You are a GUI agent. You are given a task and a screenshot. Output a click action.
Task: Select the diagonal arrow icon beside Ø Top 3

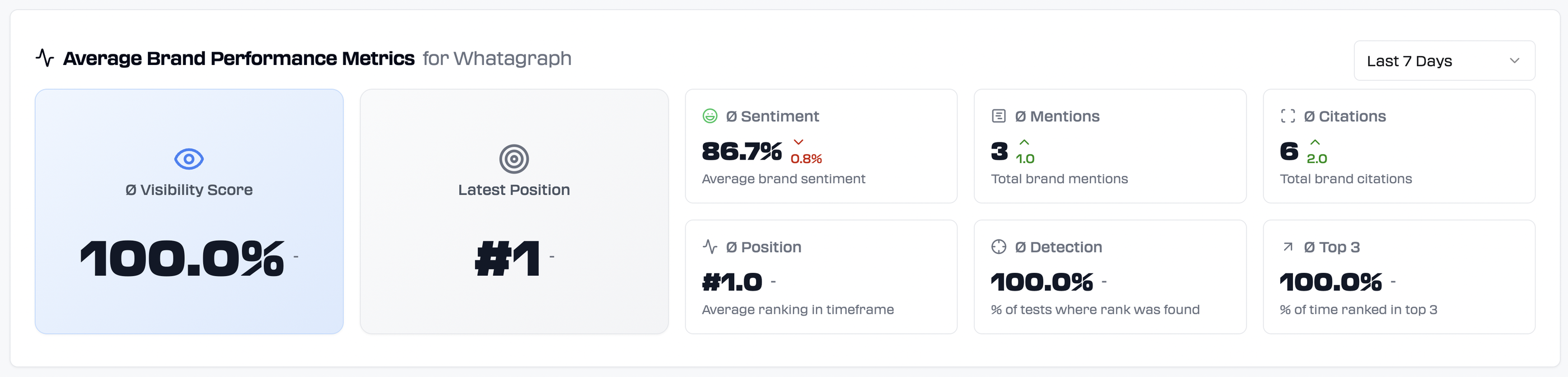click(x=1287, y=246)
